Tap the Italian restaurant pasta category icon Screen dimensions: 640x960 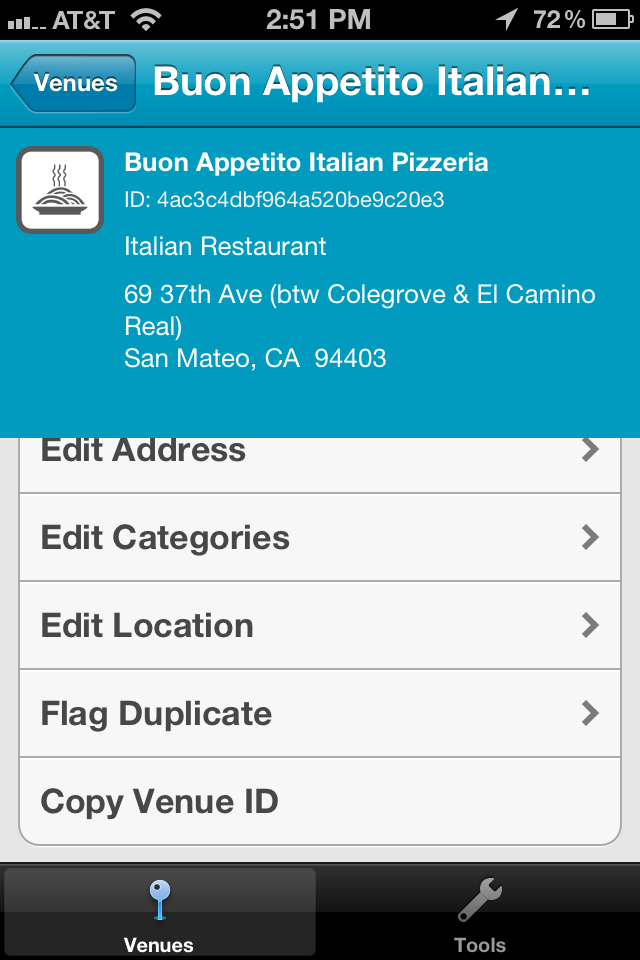click(60, 190)
